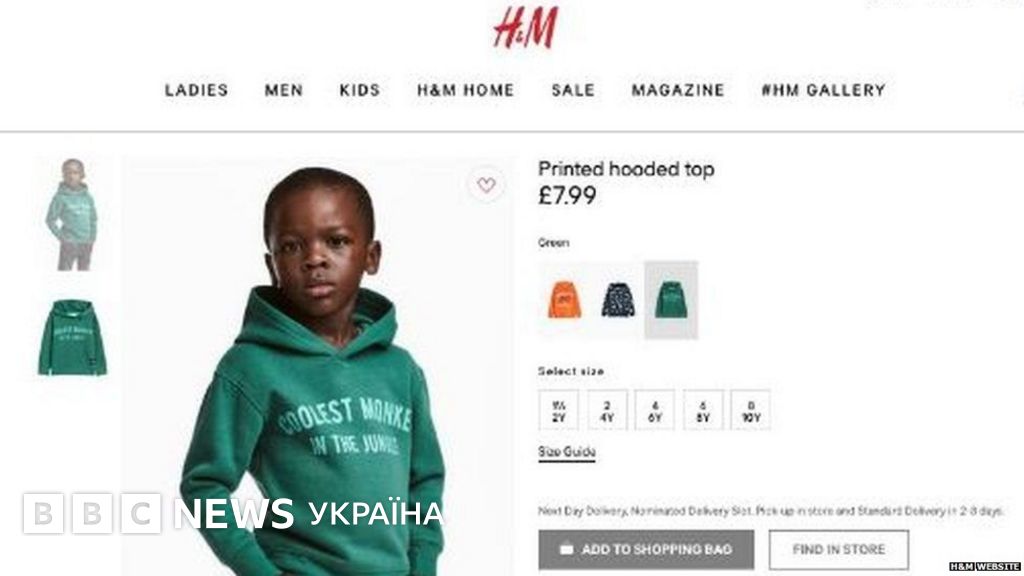Choose the size option ending in 6Y
Screen dimensions: 1024x576
[x=654, y=410]
